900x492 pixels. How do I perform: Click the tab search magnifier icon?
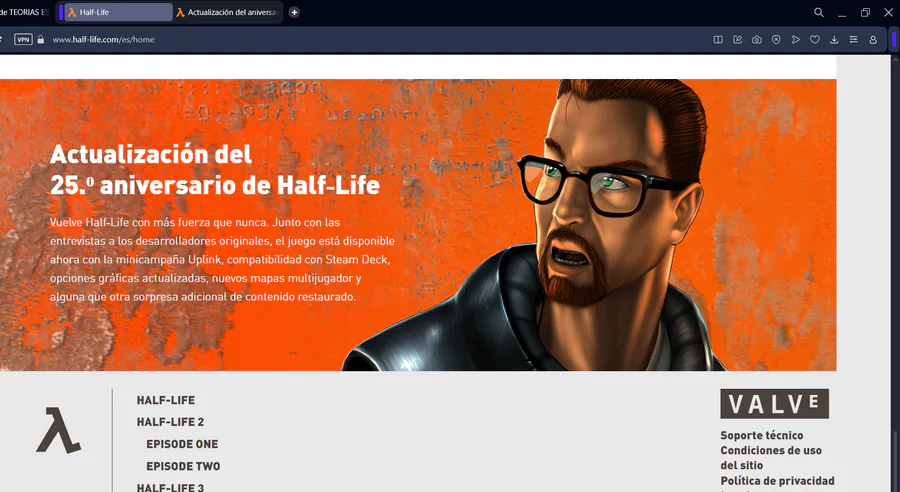click(819, 12)
